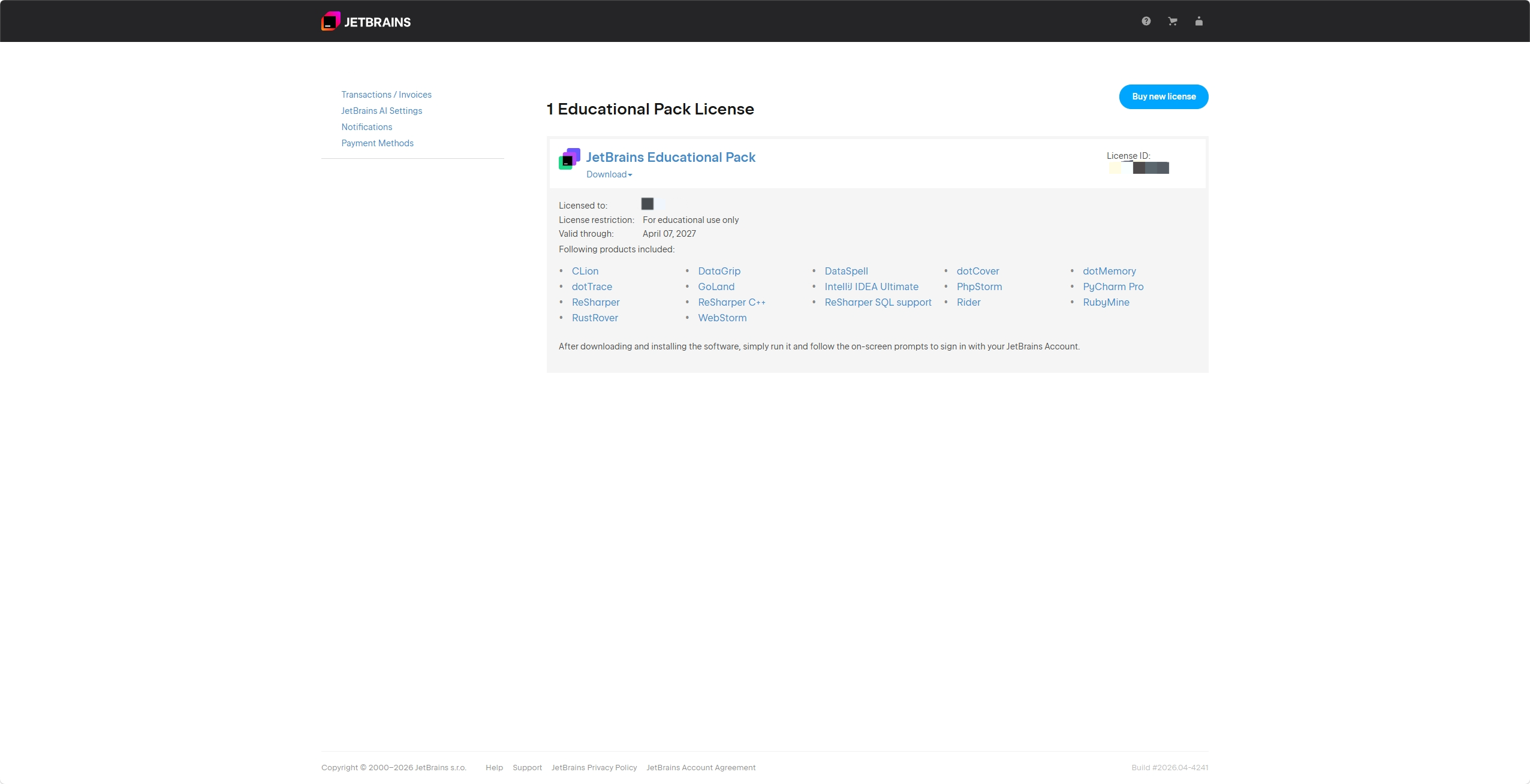Expand the Download dropdown
The image size is (1530, 784).
click(609, 174)
